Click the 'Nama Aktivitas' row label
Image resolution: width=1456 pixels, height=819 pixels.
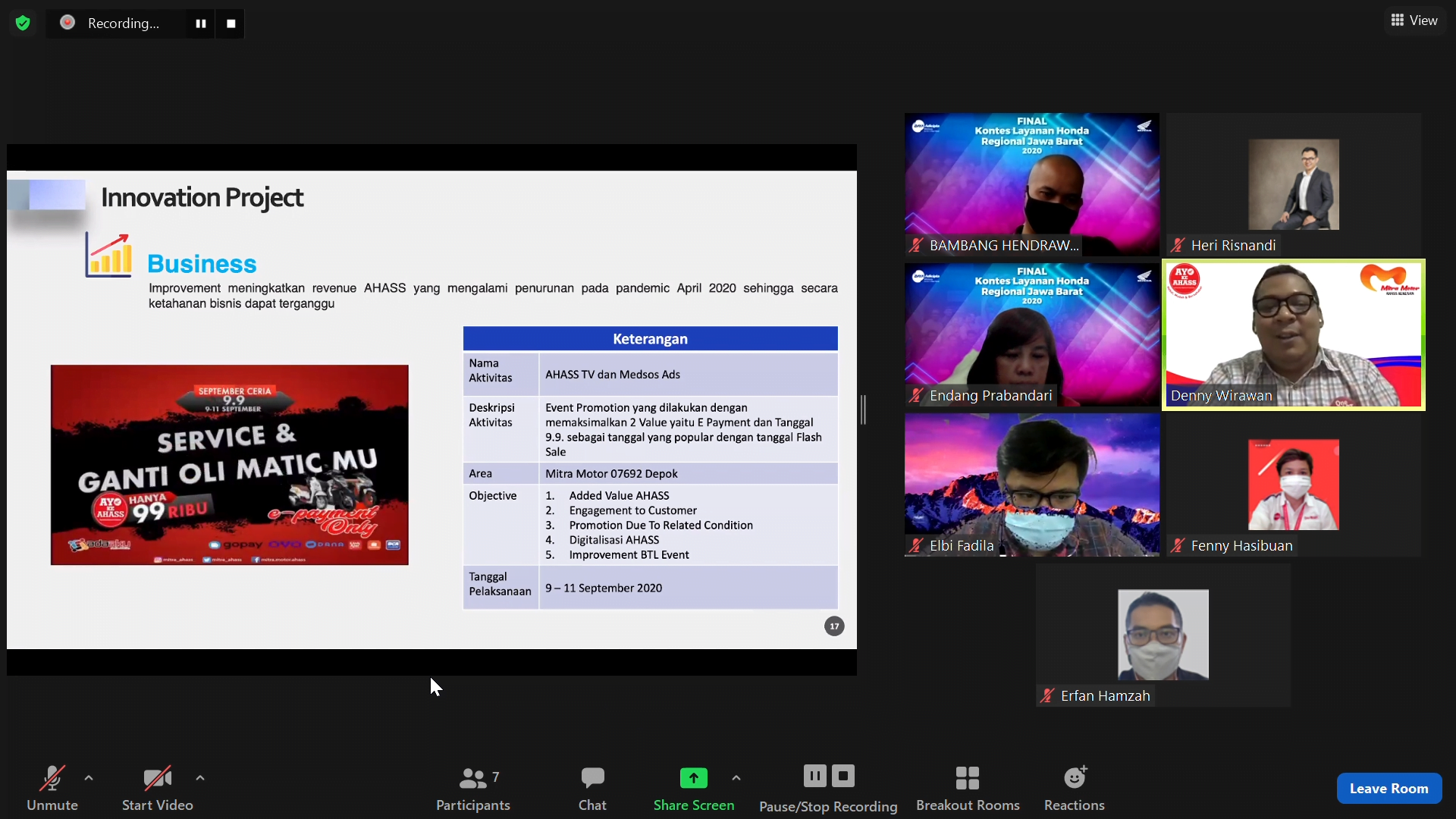click(491, 370)
